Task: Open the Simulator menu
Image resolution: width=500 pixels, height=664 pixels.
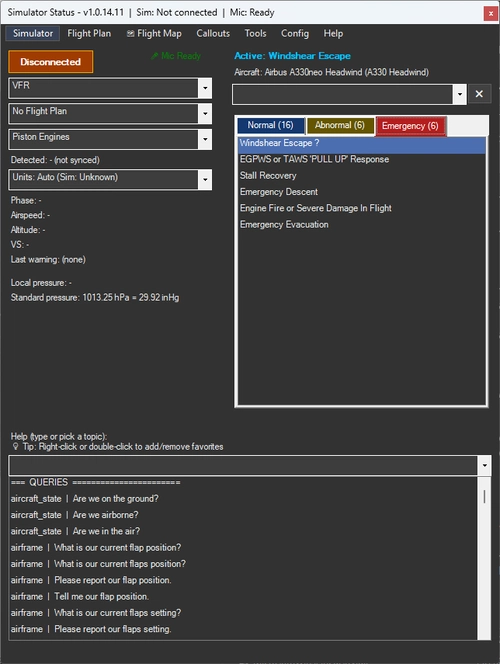Action: 33,33
